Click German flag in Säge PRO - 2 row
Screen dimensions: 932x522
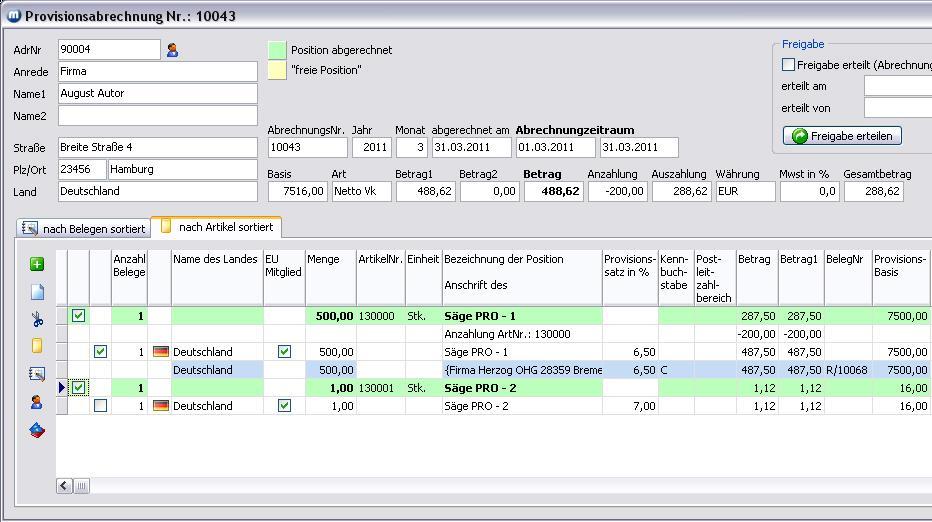pyautogui.click(x=160, y=406)
